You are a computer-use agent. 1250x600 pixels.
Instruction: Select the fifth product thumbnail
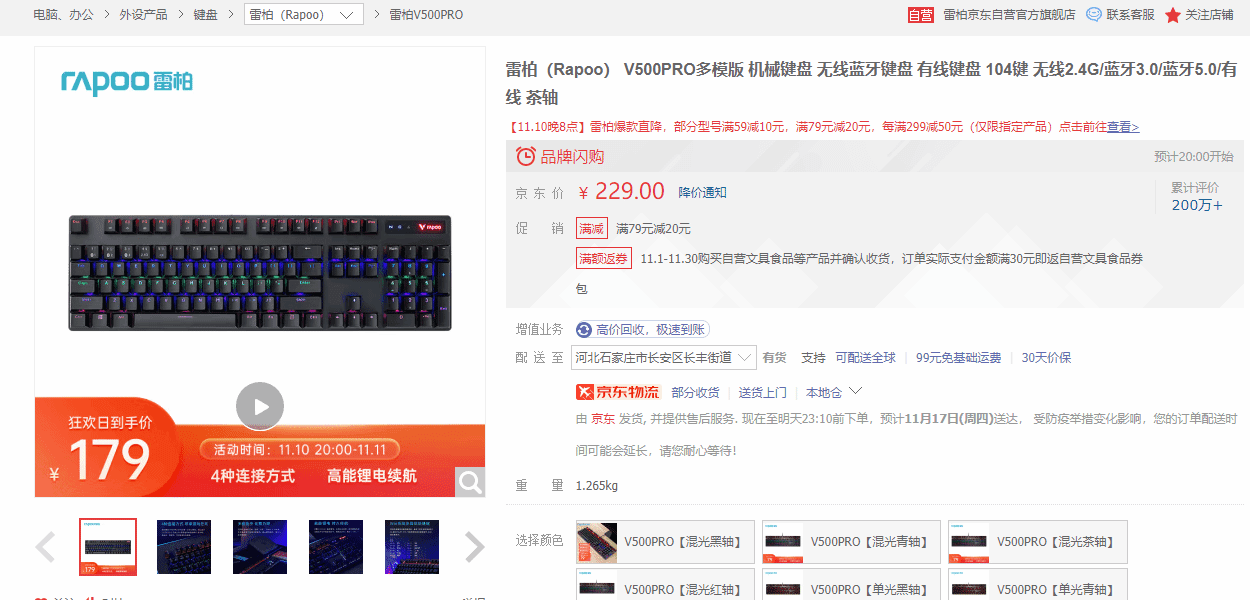coord(412,547)
